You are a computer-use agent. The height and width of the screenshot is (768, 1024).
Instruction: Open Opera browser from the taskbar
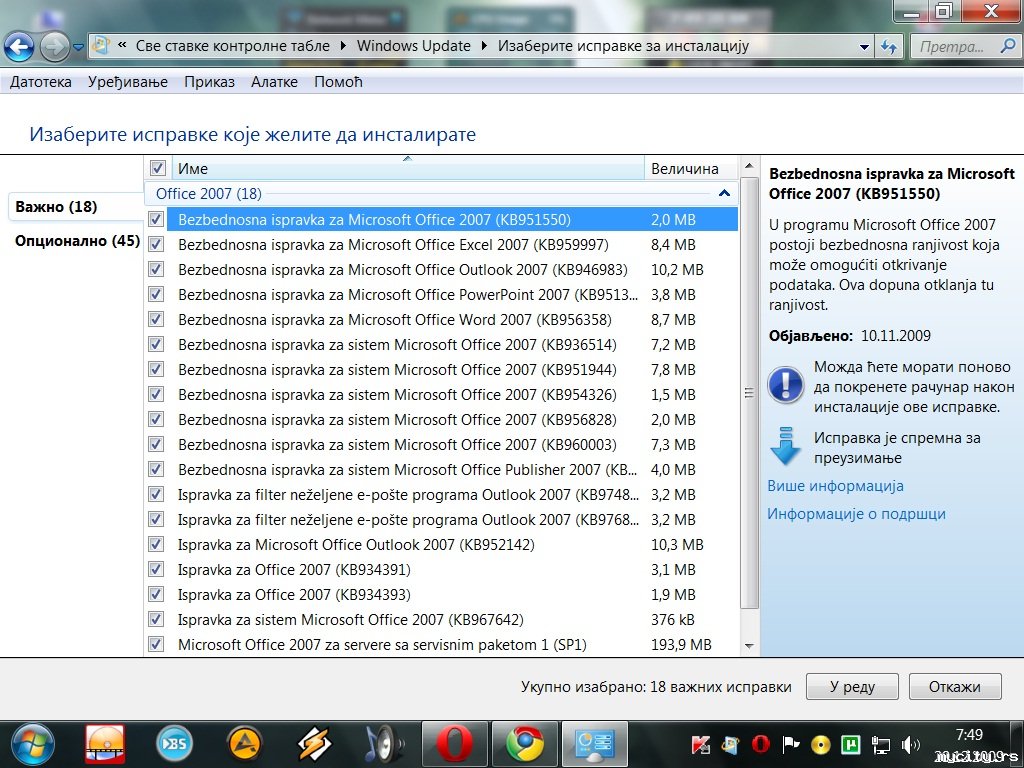tap(455, 744)
